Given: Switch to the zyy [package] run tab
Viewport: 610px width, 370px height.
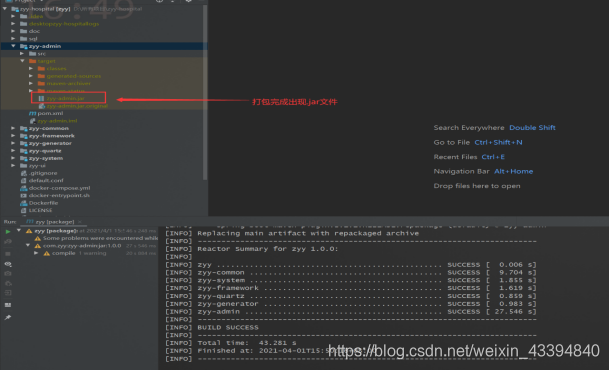Looking at the screenshot, I should 54,222.
